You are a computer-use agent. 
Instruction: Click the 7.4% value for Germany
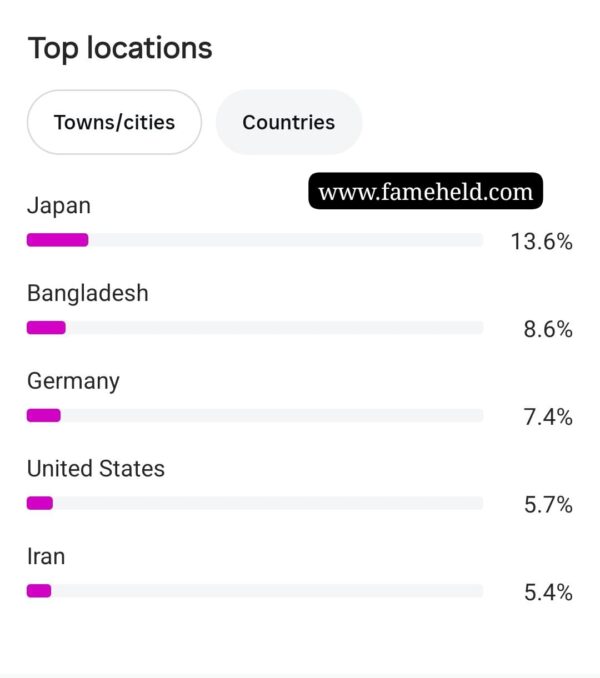point(548,417)
